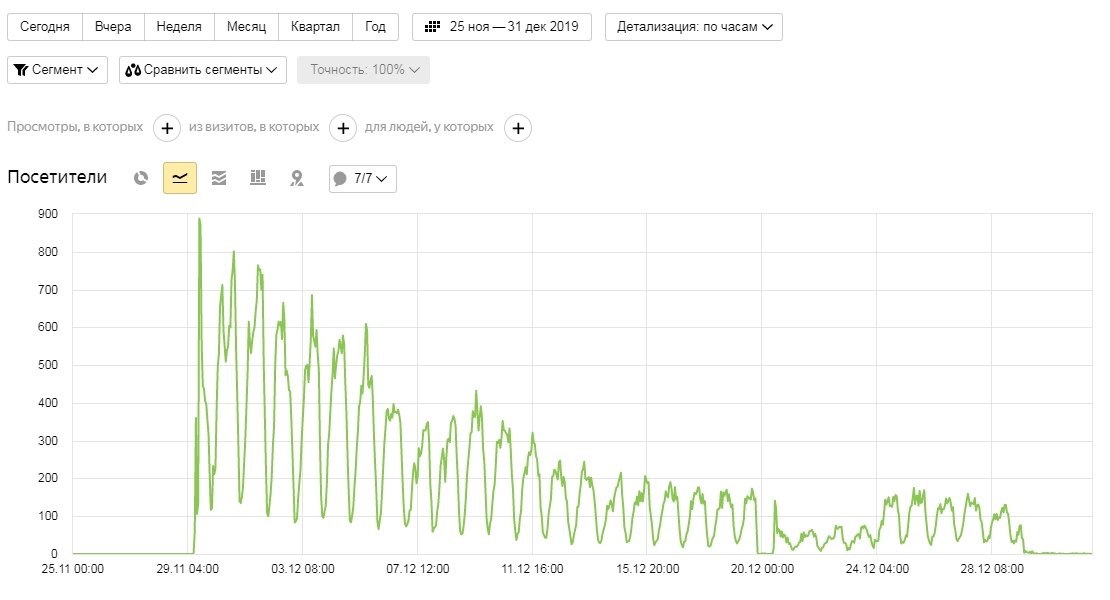Select the Неделя period tab

[179, 27]
